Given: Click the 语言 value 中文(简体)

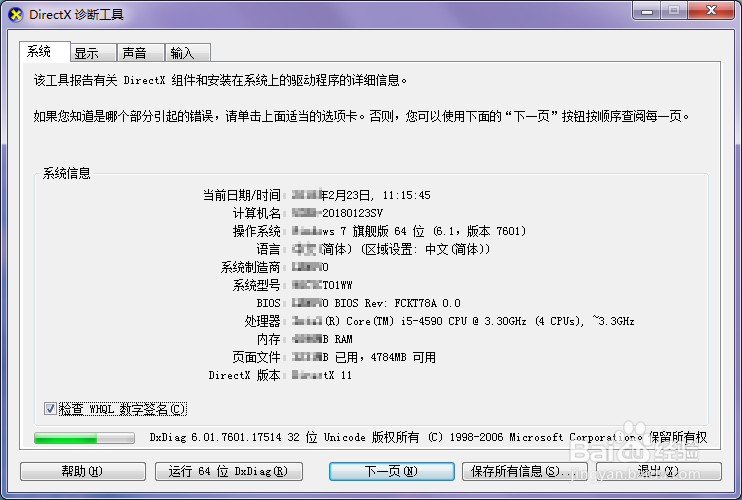Looking at the screenshot, I should (391, 249).
